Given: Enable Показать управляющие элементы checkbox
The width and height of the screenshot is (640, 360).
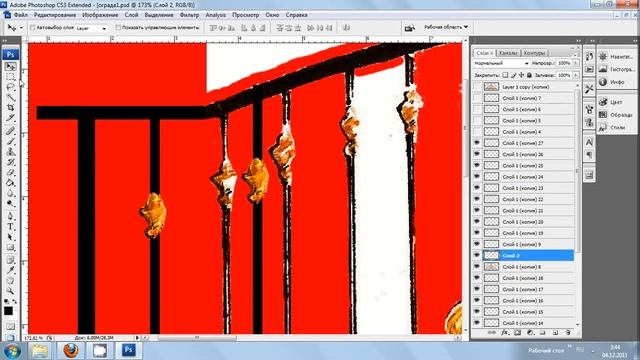Looking at the screenshot, I should [118, 28].
